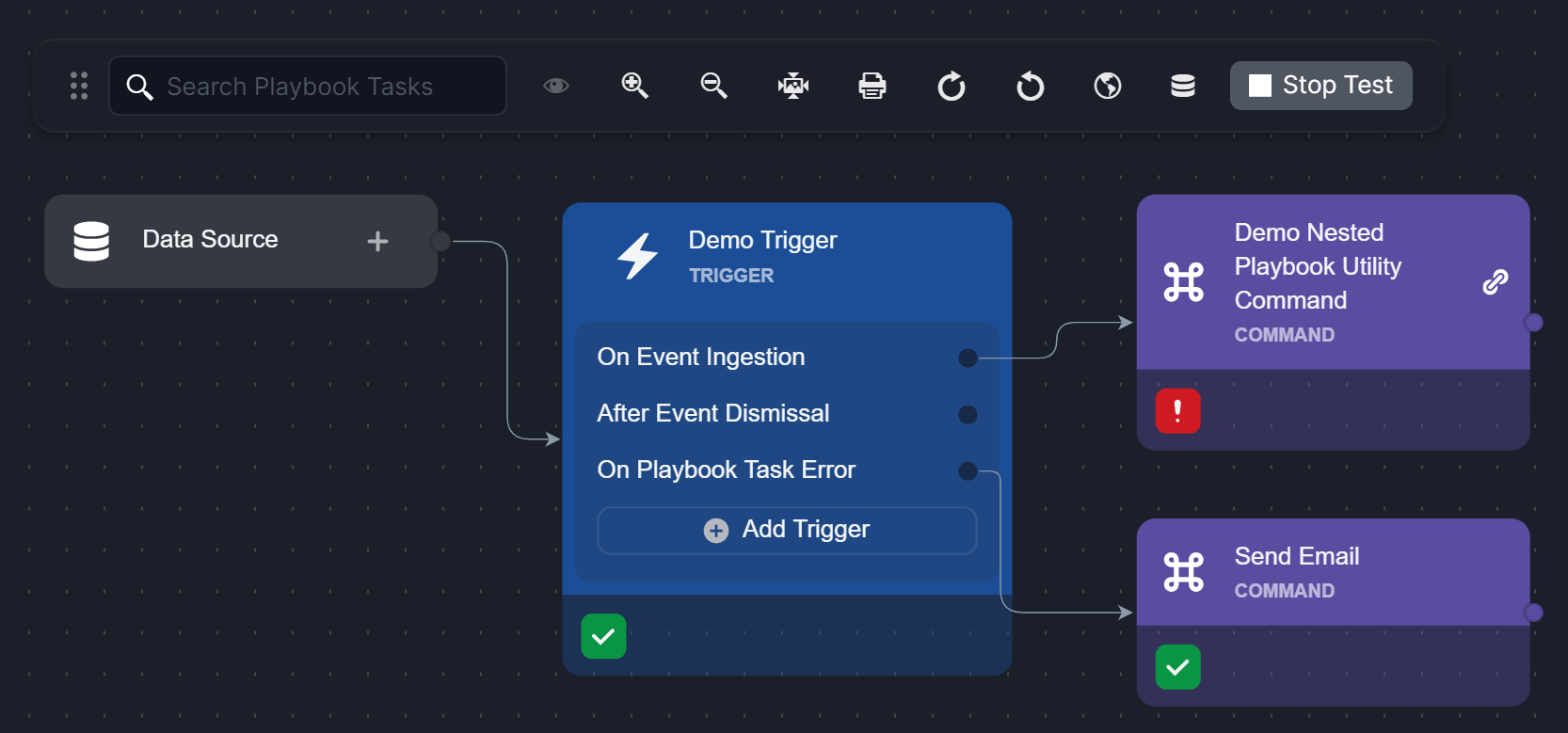Select the On Event Ingestion trigger row

701,358
